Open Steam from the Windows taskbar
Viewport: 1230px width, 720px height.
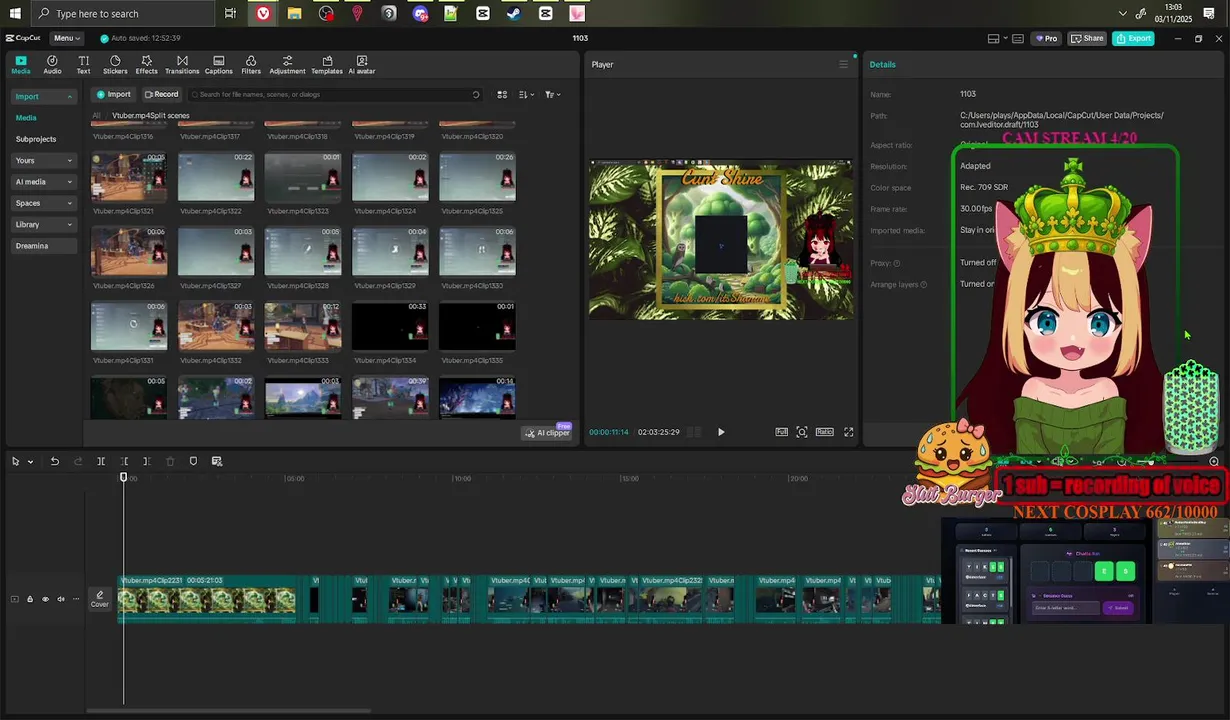coord(513,13)
